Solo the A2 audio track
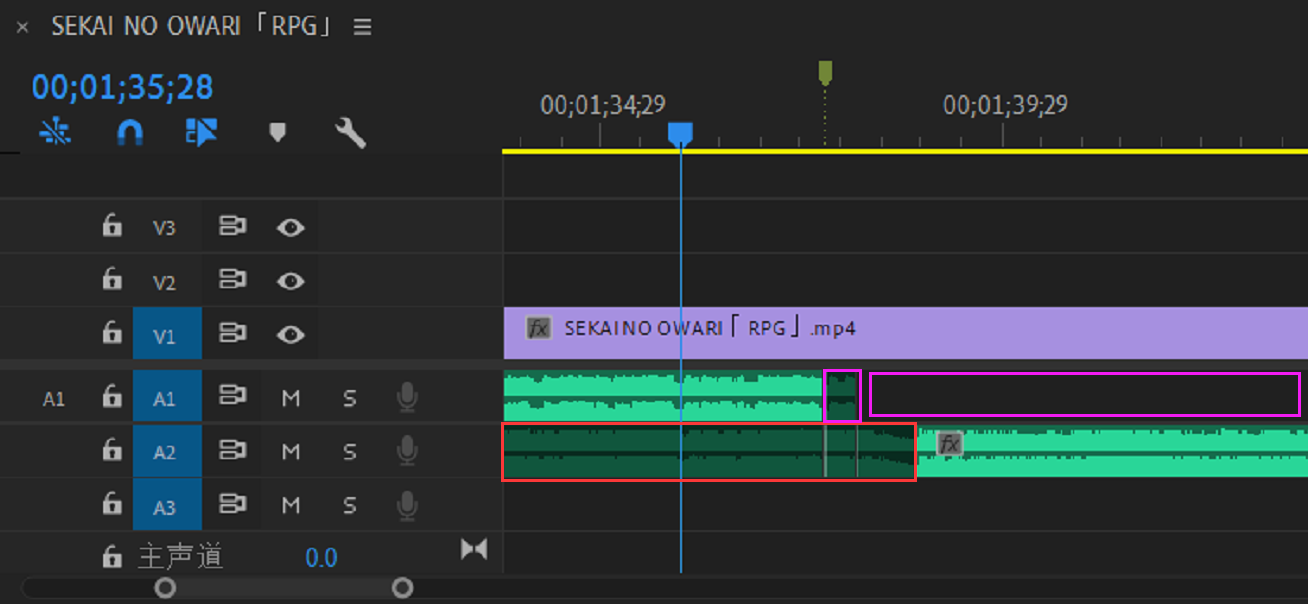The height and width of the screenshot is (604, 1308). click(350, 452)
